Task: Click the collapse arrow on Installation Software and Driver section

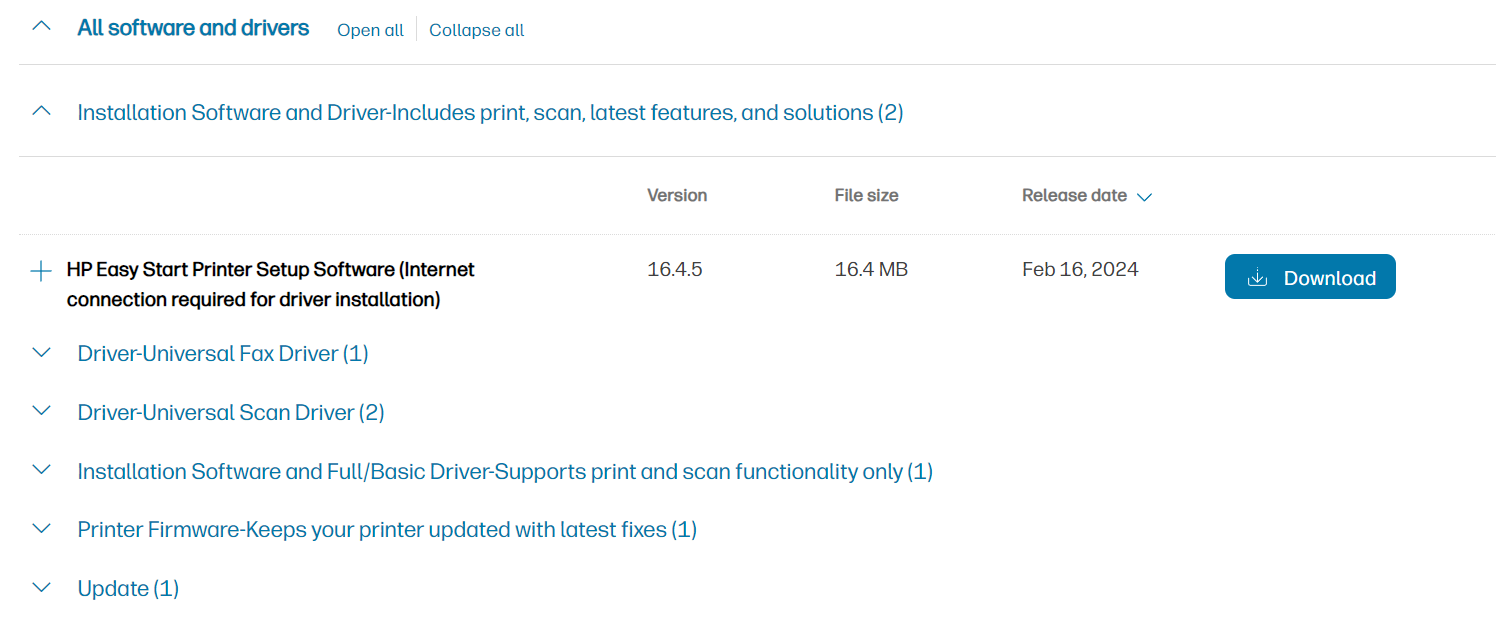Action: pyautogui.click(x=40, y=111)
